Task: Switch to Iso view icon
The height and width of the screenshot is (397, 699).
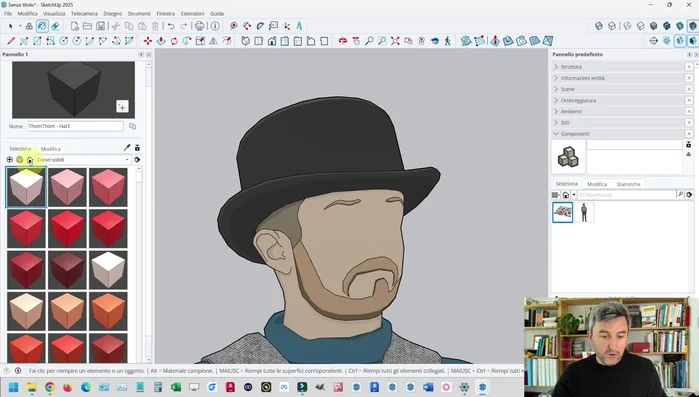Action: pyautogui.click(x=246, y=41)
